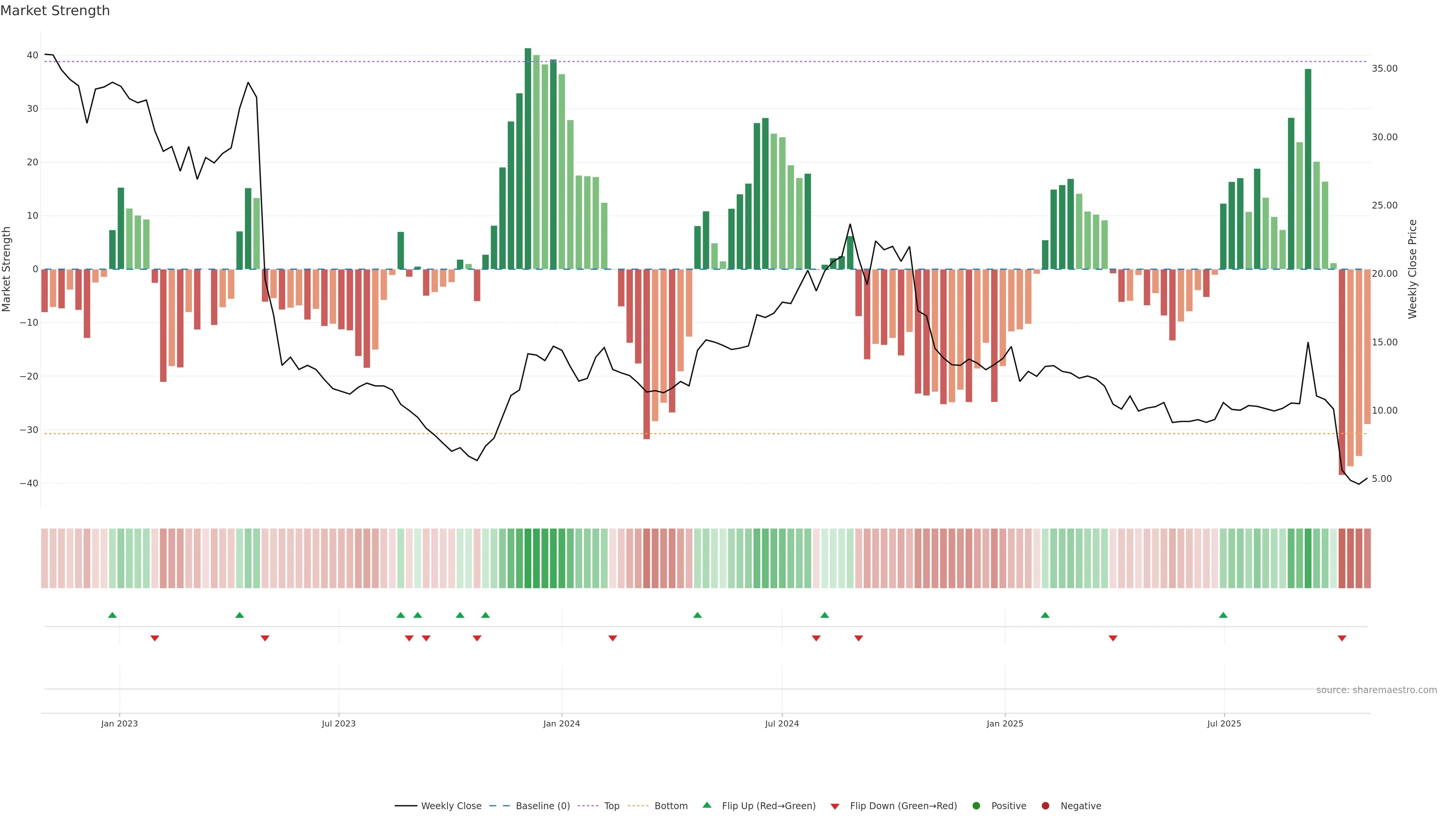The height and width of the screenshot is (819, 1456).
Task: Click the Flip Down red triangle legend icon
Action: [835, 806]
